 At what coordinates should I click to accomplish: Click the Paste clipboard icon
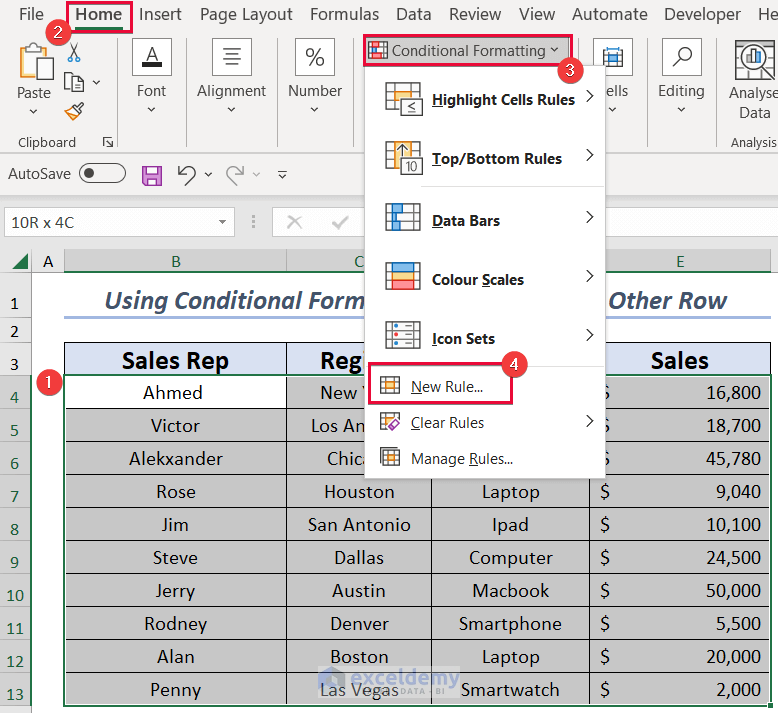pos(34,66)
